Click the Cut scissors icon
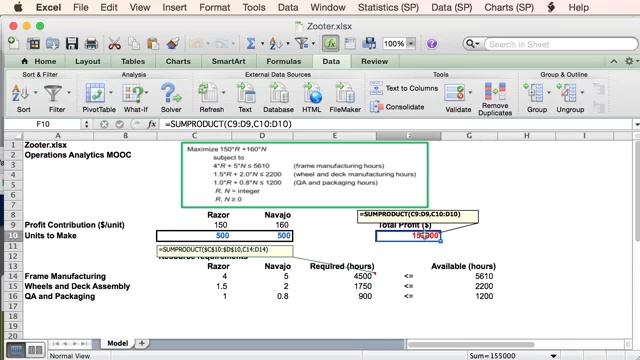 [114, 43]
